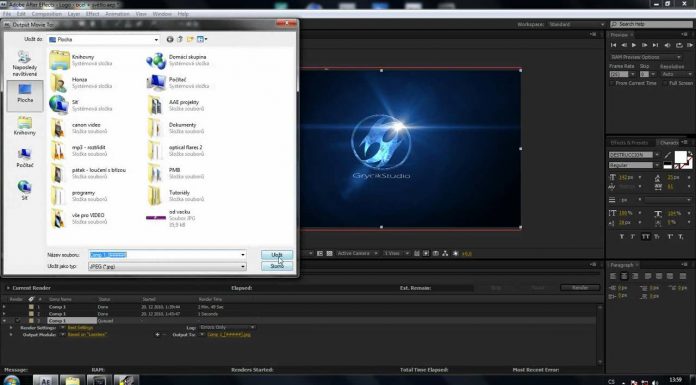Select the Domácí skupina item

(x=178, y=60)
